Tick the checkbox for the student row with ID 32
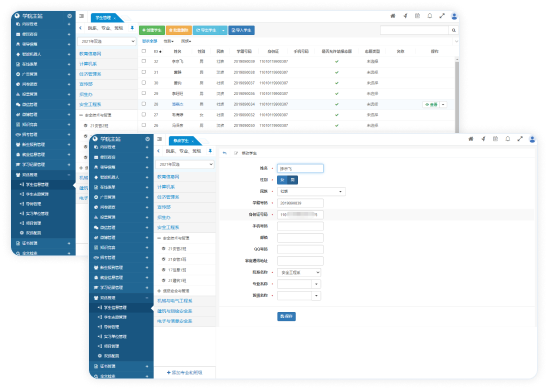 click(144, 61)
